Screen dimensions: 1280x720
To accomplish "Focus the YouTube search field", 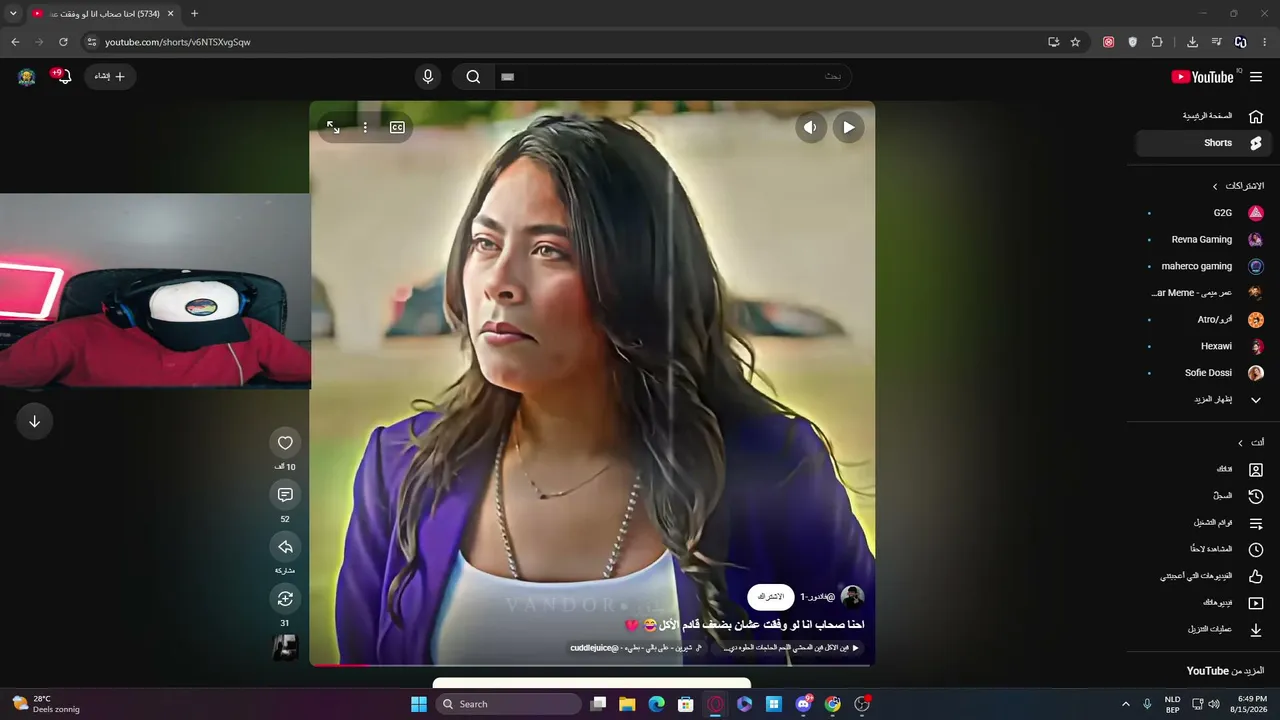I will click(672, 77).
